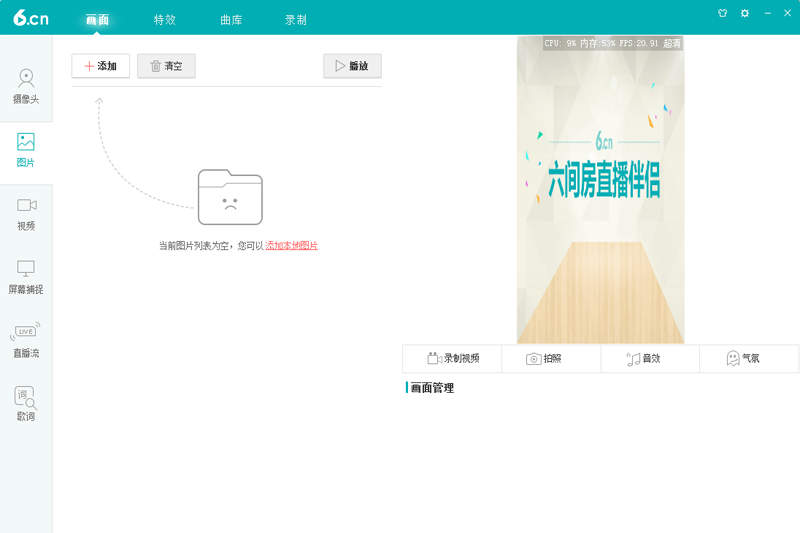
Task: Select 屏幕捕捉 screen capture in sidebar
Action: click(26, 277)
